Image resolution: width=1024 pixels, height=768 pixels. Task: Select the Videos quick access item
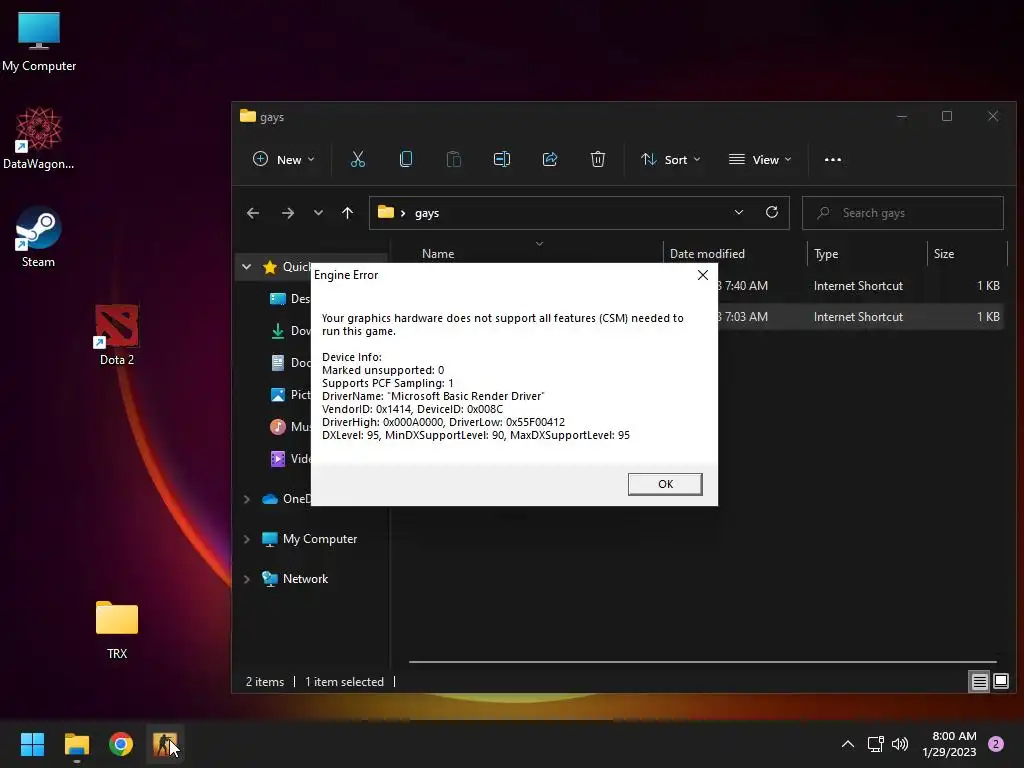coord(290,458)
